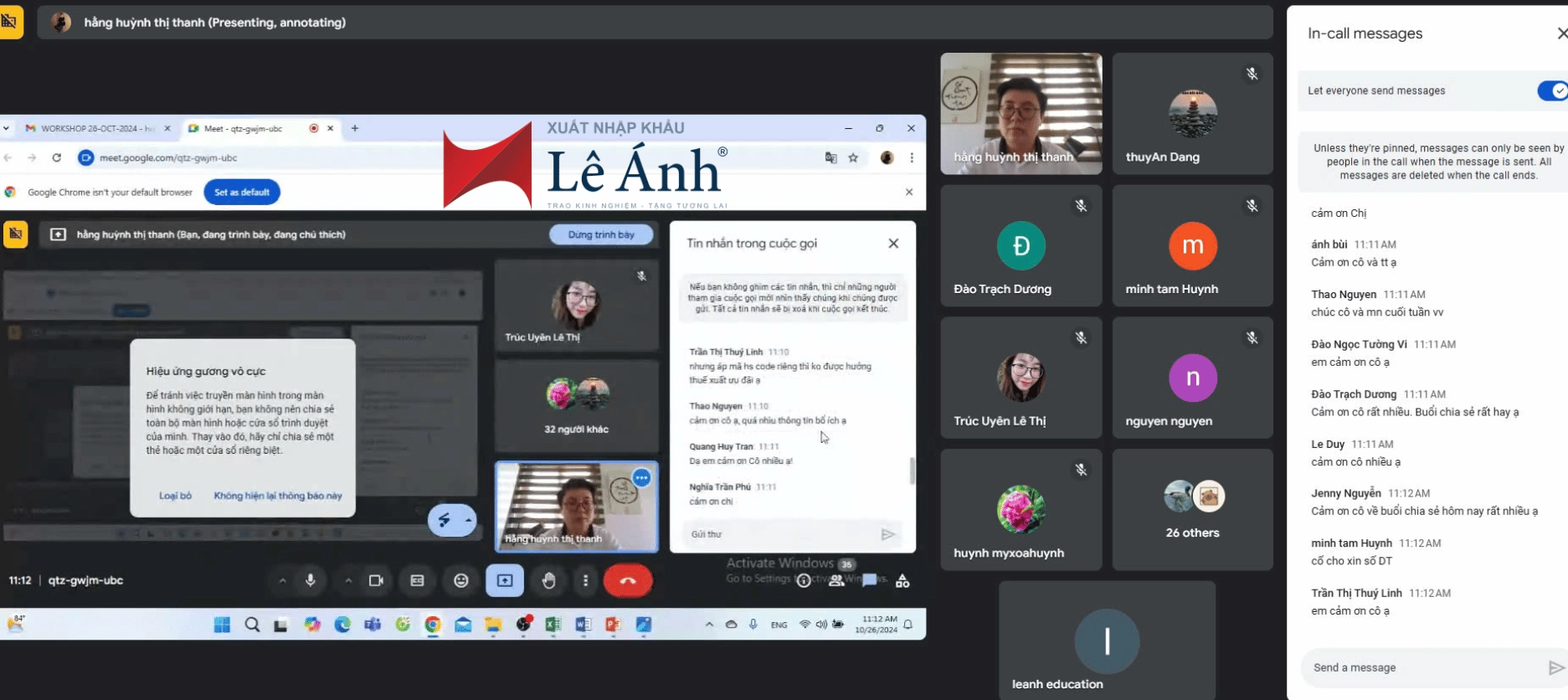1568x700 pixels.
Task: Turn on captions with the CC button
Action: pos(417,580)
